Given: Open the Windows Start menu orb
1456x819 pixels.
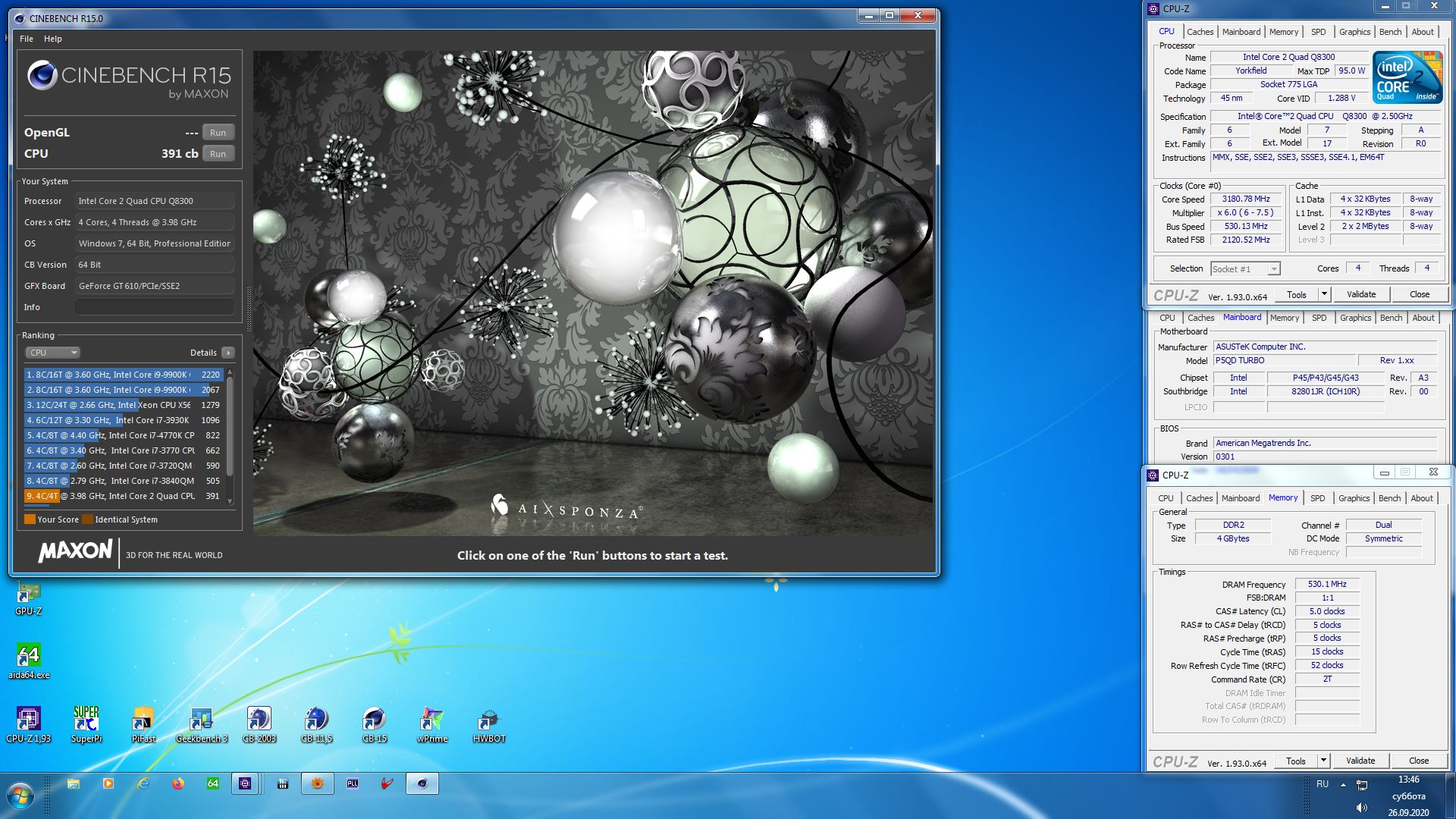Looking at the screenshot, I should [20, 796].
